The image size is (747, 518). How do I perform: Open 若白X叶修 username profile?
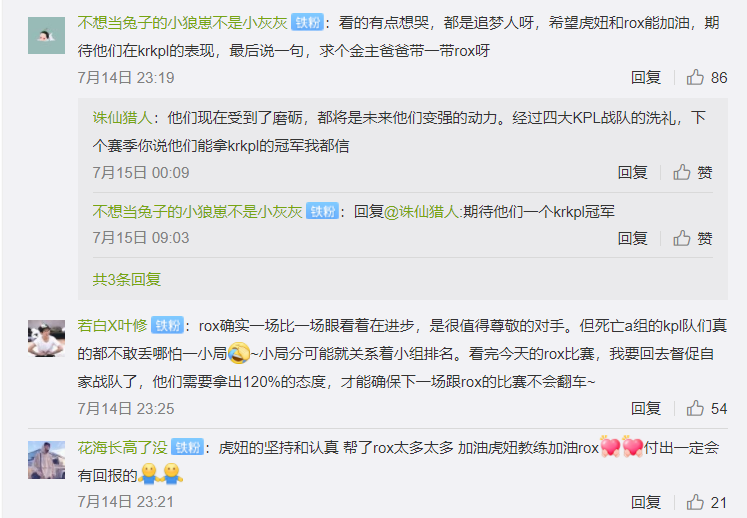112,325
